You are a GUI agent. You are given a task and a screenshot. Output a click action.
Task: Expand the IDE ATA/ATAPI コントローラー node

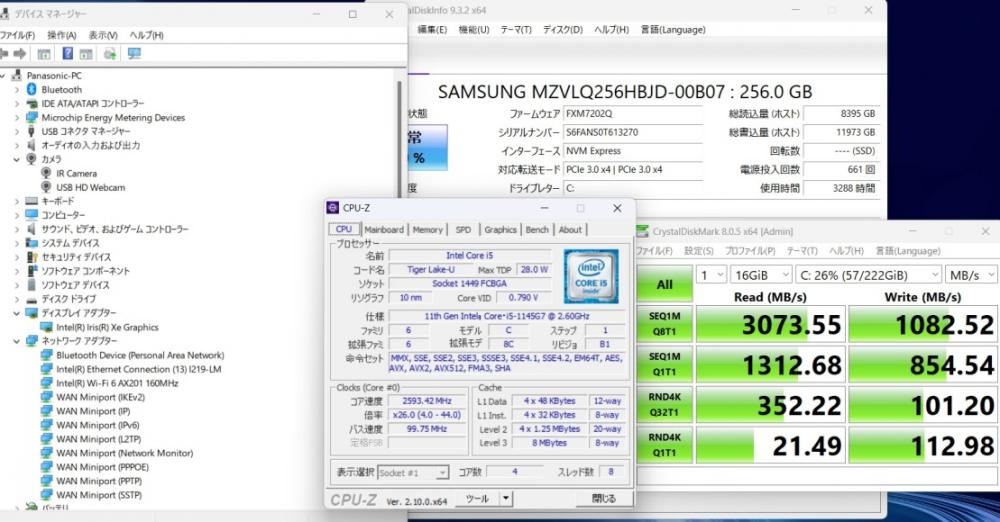click(17, 103)
